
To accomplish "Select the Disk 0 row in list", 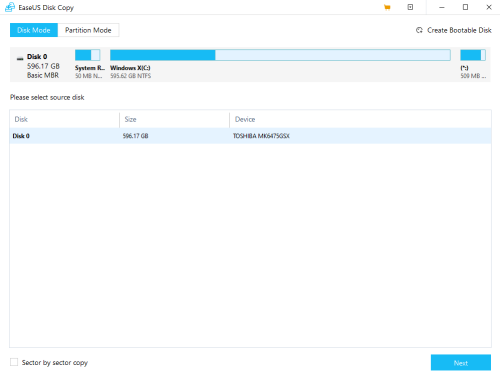I will point(250,136).
